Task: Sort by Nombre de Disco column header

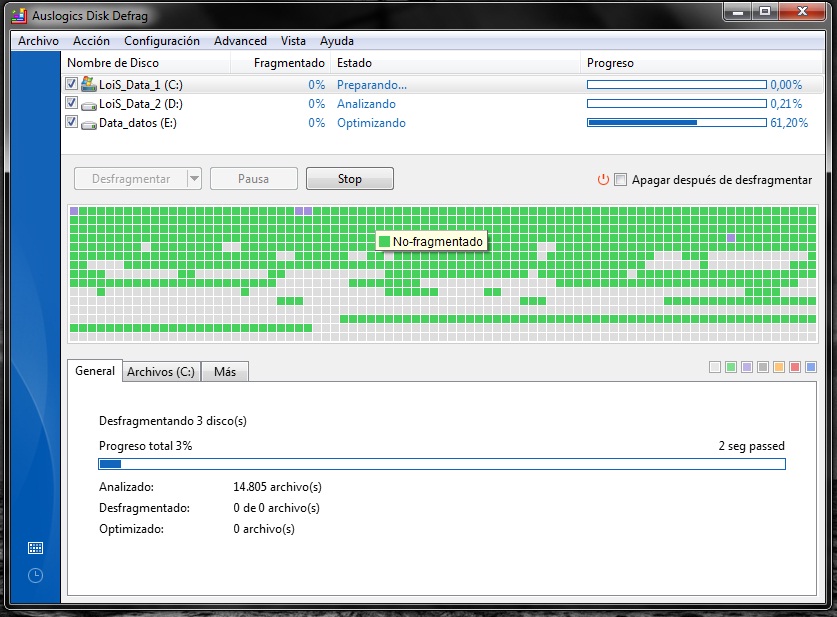Action: (146, 63)
